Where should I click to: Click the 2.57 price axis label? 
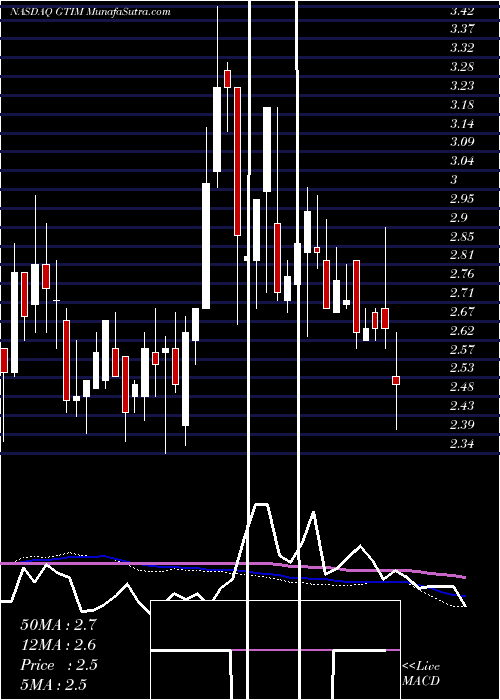coord(462,350)
